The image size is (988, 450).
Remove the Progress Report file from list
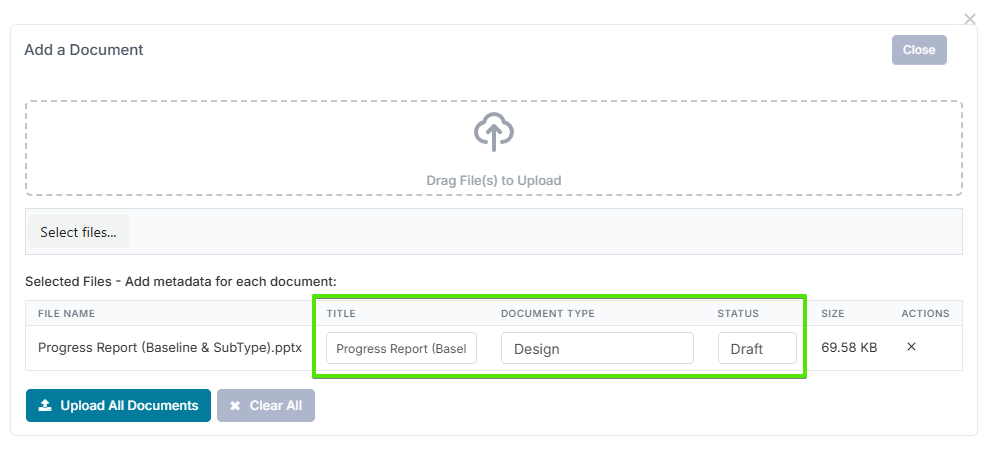click(x=911, y=347)
